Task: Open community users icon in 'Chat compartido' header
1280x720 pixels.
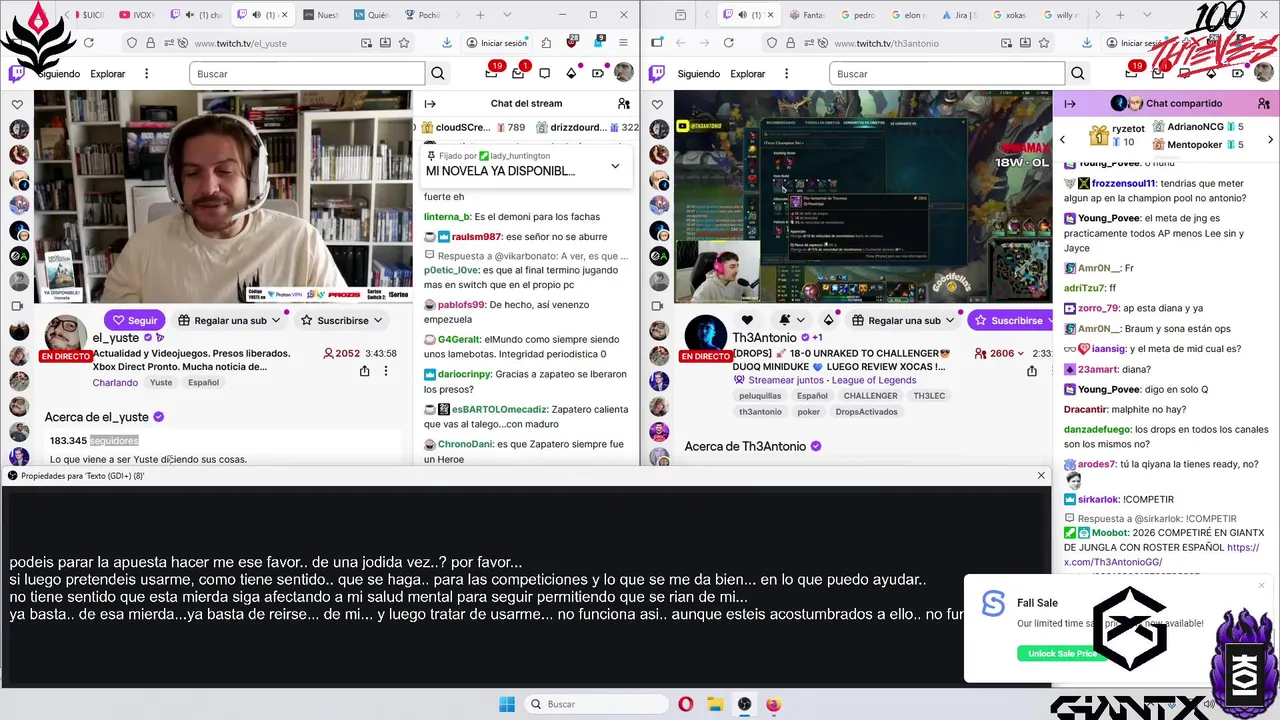Action: tap(1264, 103)
